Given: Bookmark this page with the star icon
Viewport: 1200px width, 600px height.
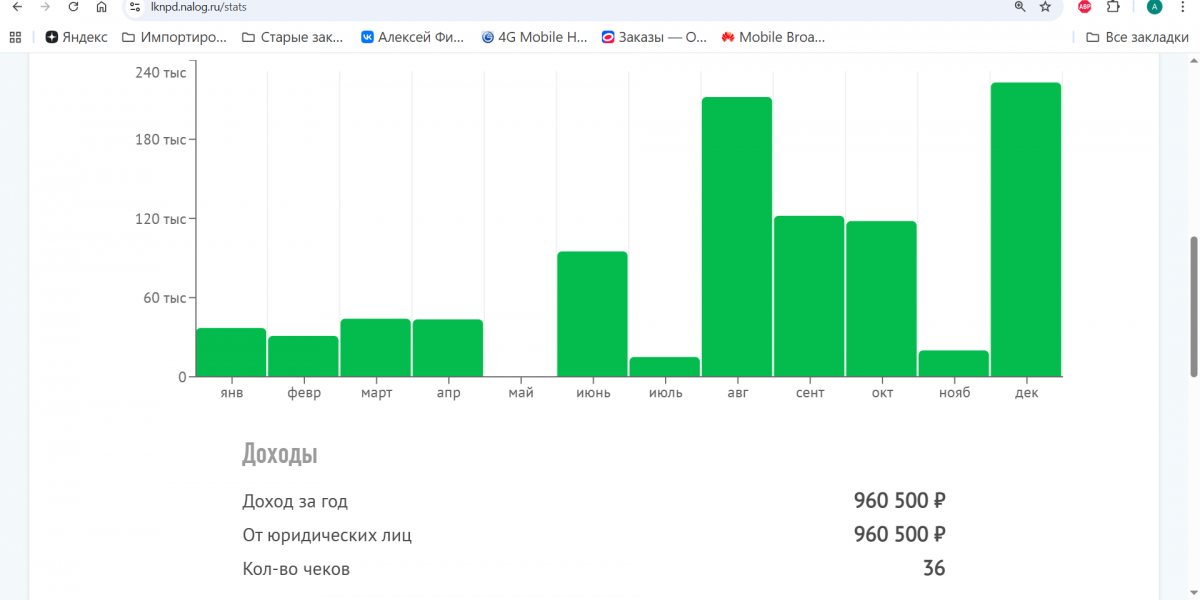Looking at the screenshot, I should pos(1046,7).
